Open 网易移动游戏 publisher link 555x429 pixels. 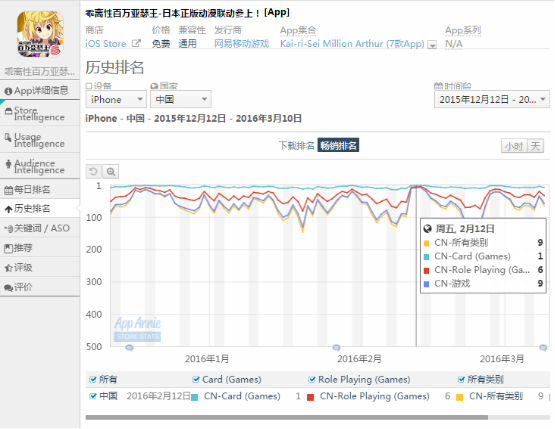pyautogui.click(x=241, y=44)
